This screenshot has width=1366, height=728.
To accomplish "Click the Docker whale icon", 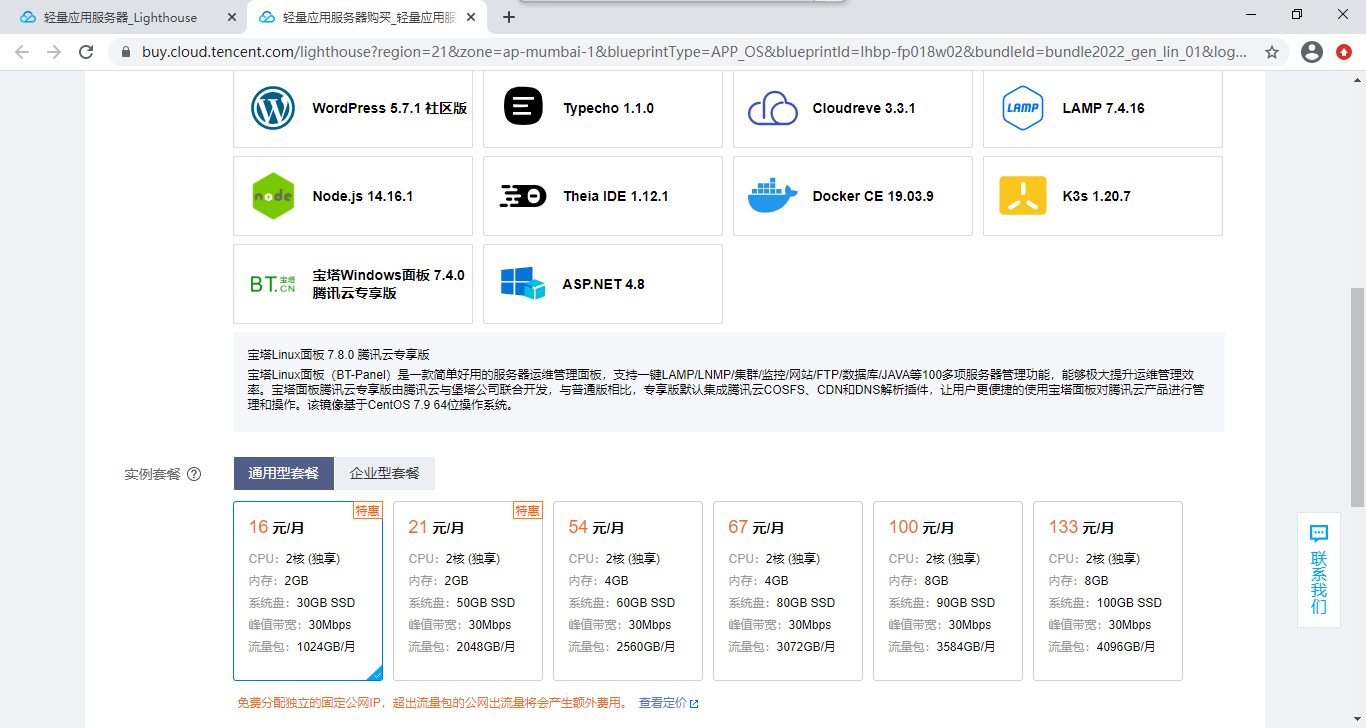I will click(x=773, y=196).
